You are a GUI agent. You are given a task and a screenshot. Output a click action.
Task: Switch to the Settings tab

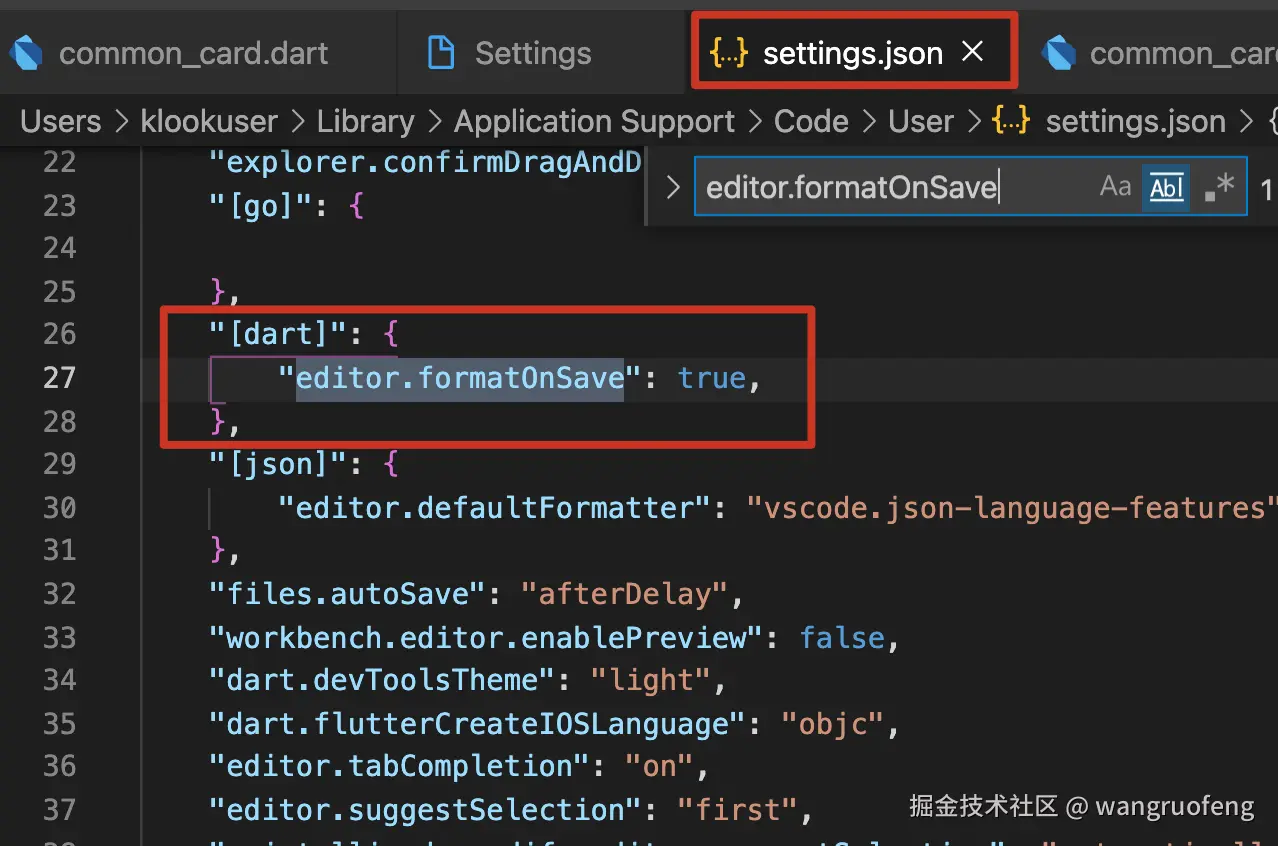click(x=532, y=53)
